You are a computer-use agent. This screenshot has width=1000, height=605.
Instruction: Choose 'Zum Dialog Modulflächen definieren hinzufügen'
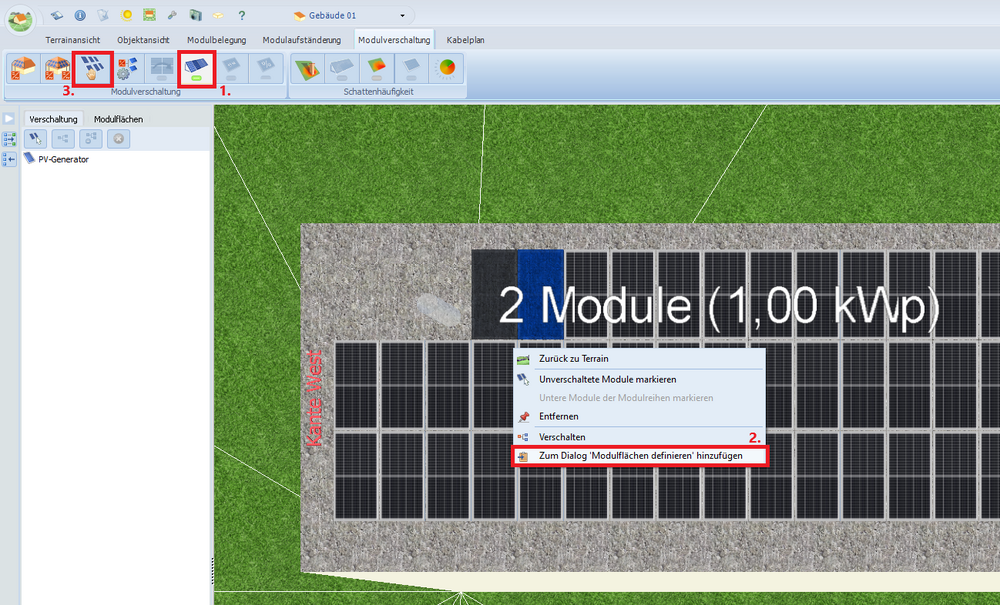coord(640,456)
